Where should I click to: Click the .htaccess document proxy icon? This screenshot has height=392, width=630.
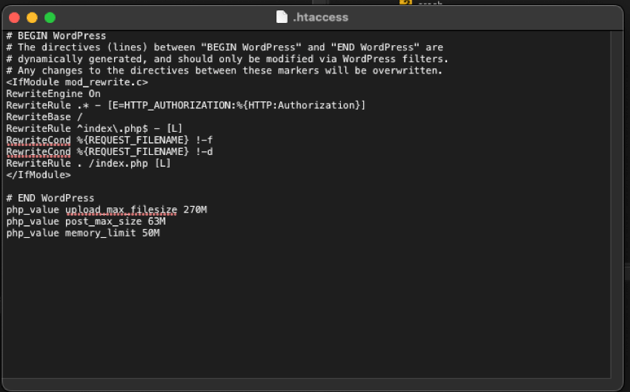point(282,17)
